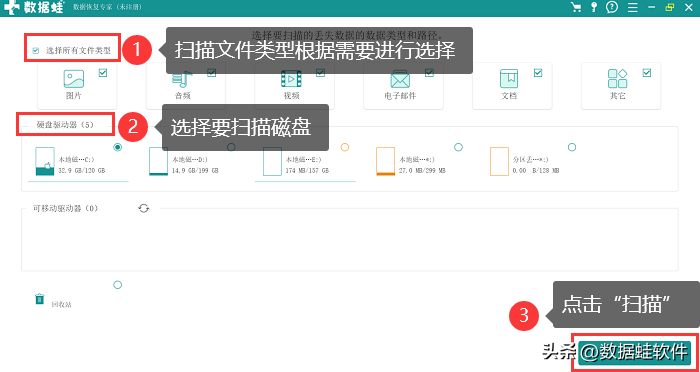Click the 文档 document type icon
This screenshot has width=700, height=372.
509,79
